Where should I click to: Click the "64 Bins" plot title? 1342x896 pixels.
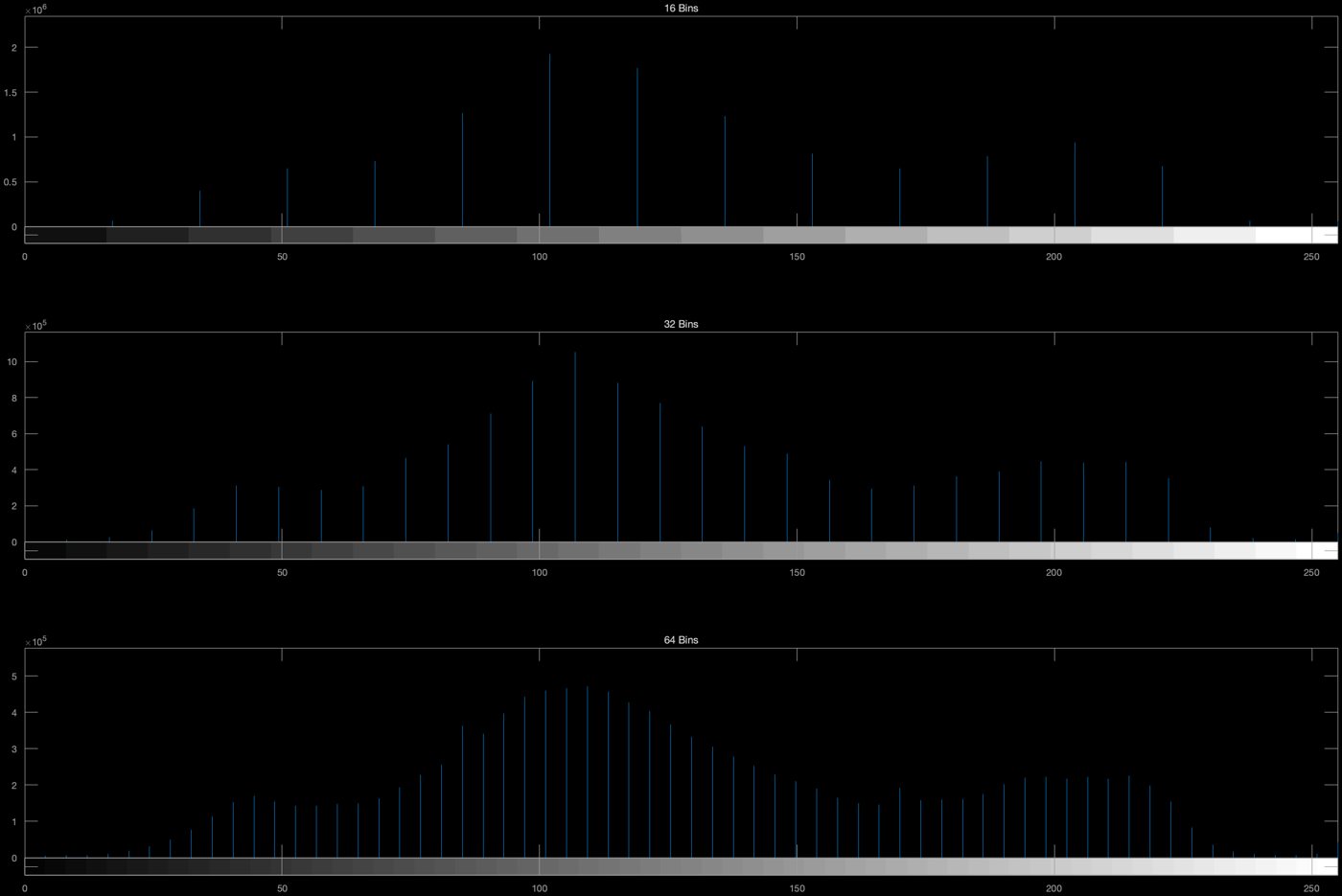coord(681,639)
